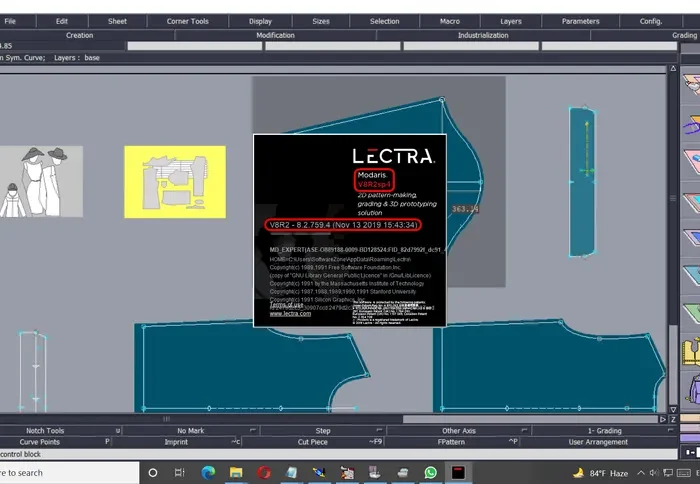Toggle the Cut Piece option
Image resolution: width=700 pixels, height=484 pixels.
point(312,442)
